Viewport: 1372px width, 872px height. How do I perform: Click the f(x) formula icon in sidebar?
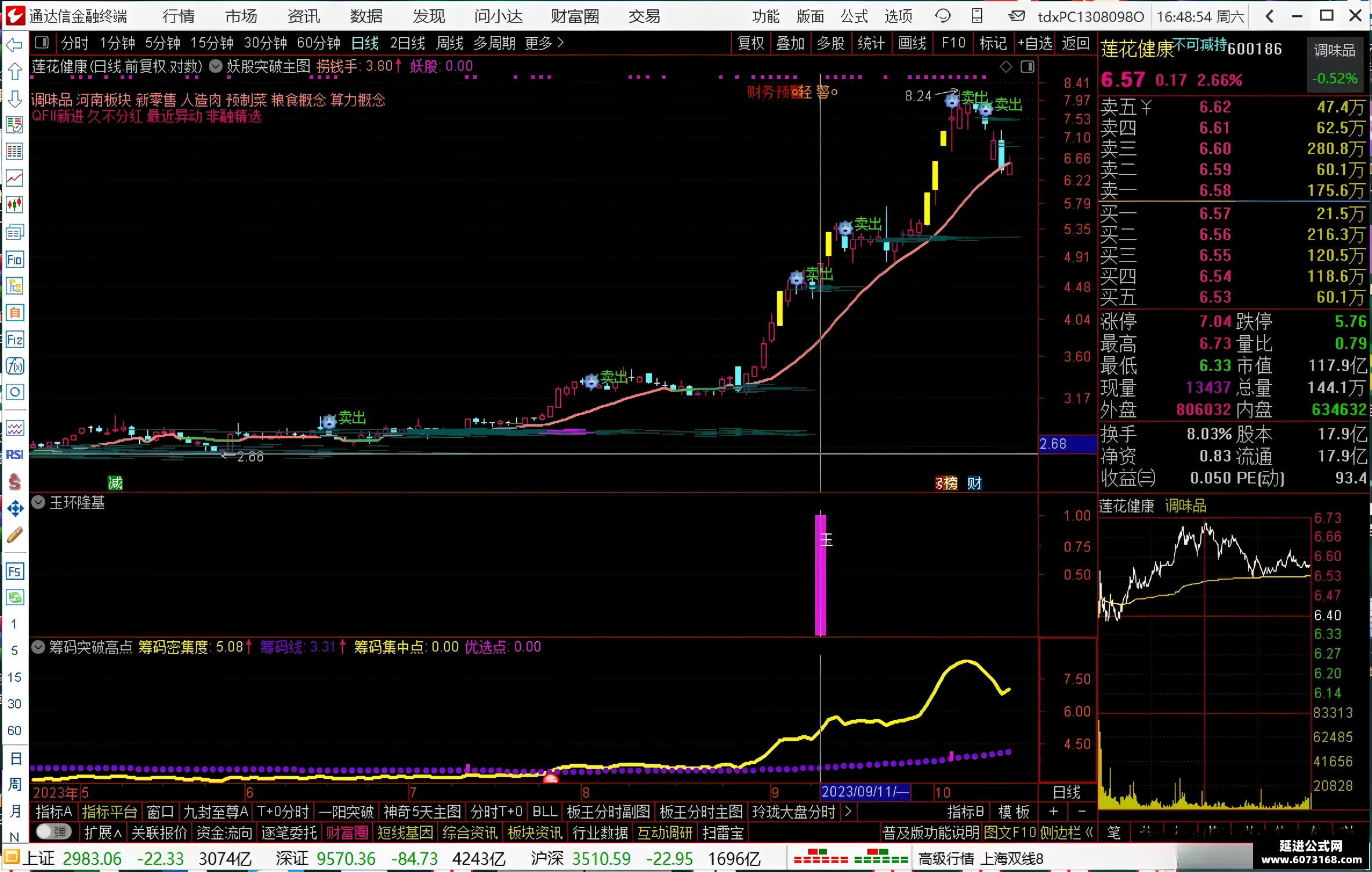click(x=14, y=366)
